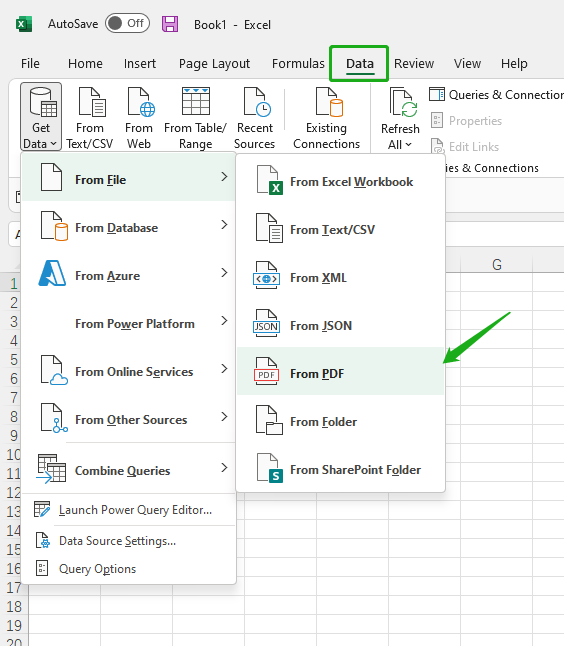Click the Properties button
Viewport: 564px width, 646px height.
467,121
